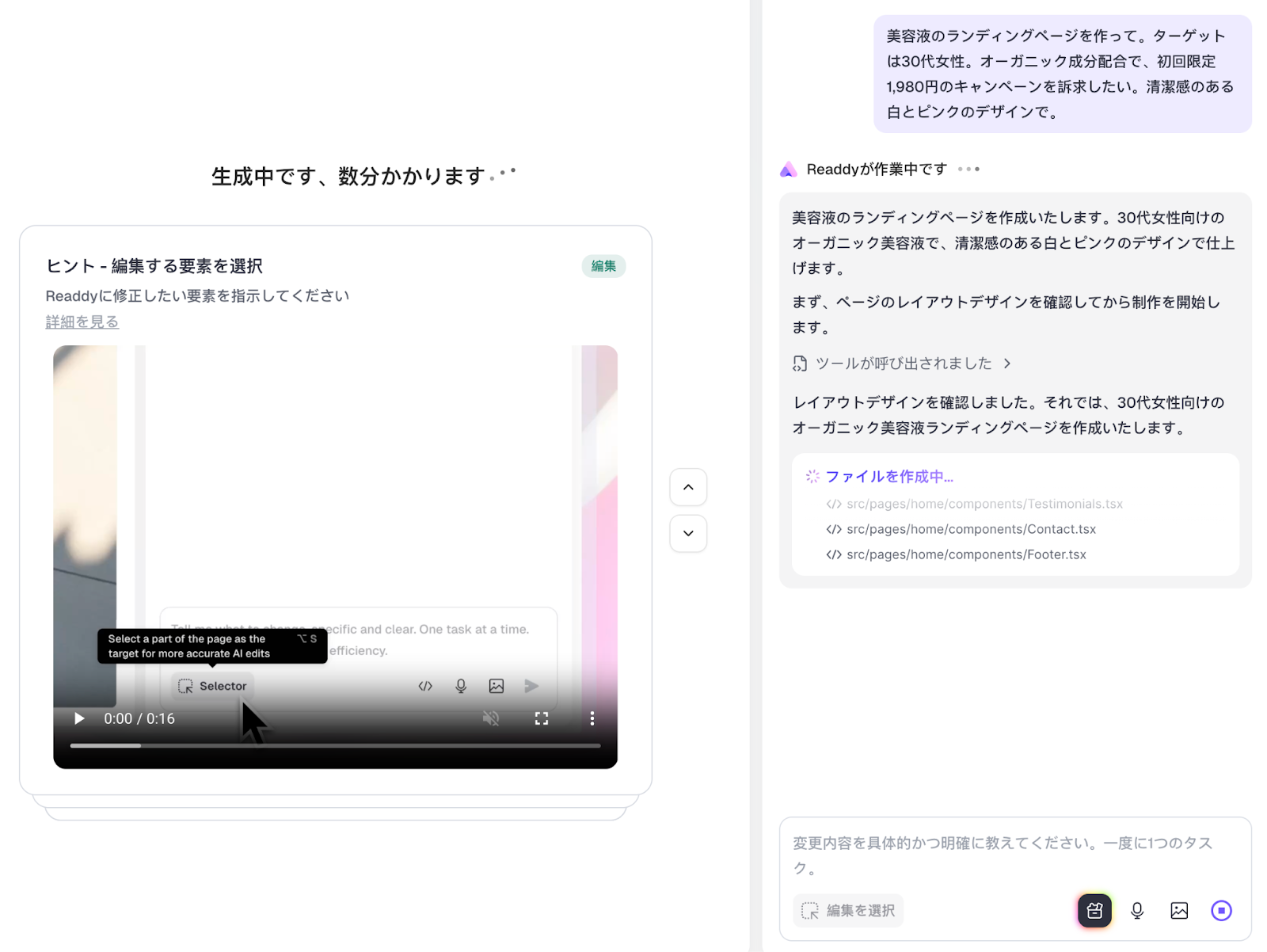This screenshot has width=1267, height=952.
Task: Open the video player three-dot menu
Action: [592, 718]
